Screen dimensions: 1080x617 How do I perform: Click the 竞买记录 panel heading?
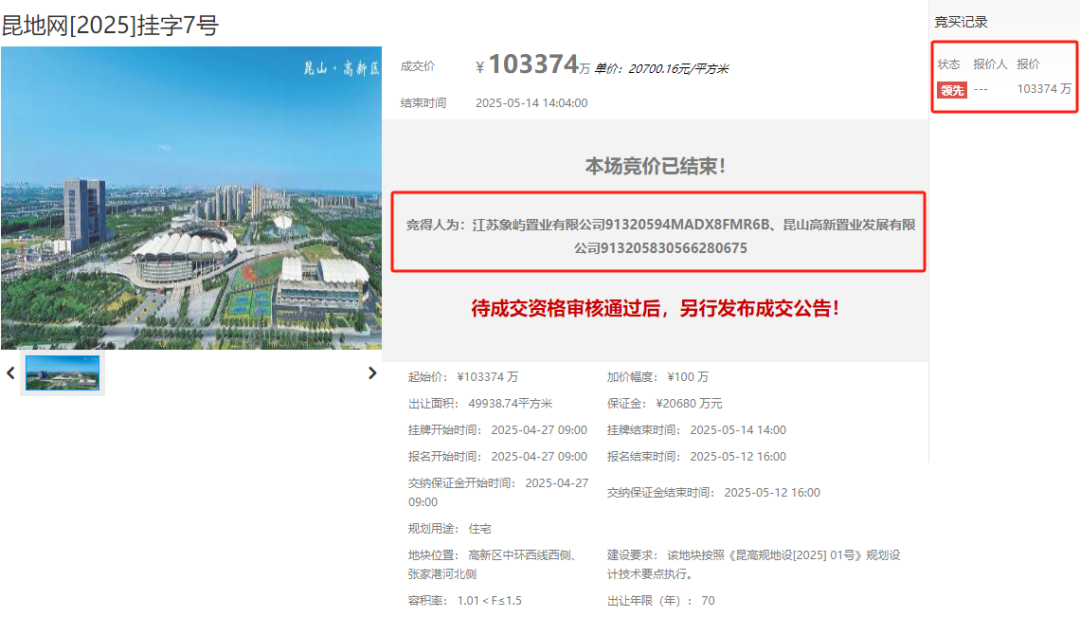point(961,22)
